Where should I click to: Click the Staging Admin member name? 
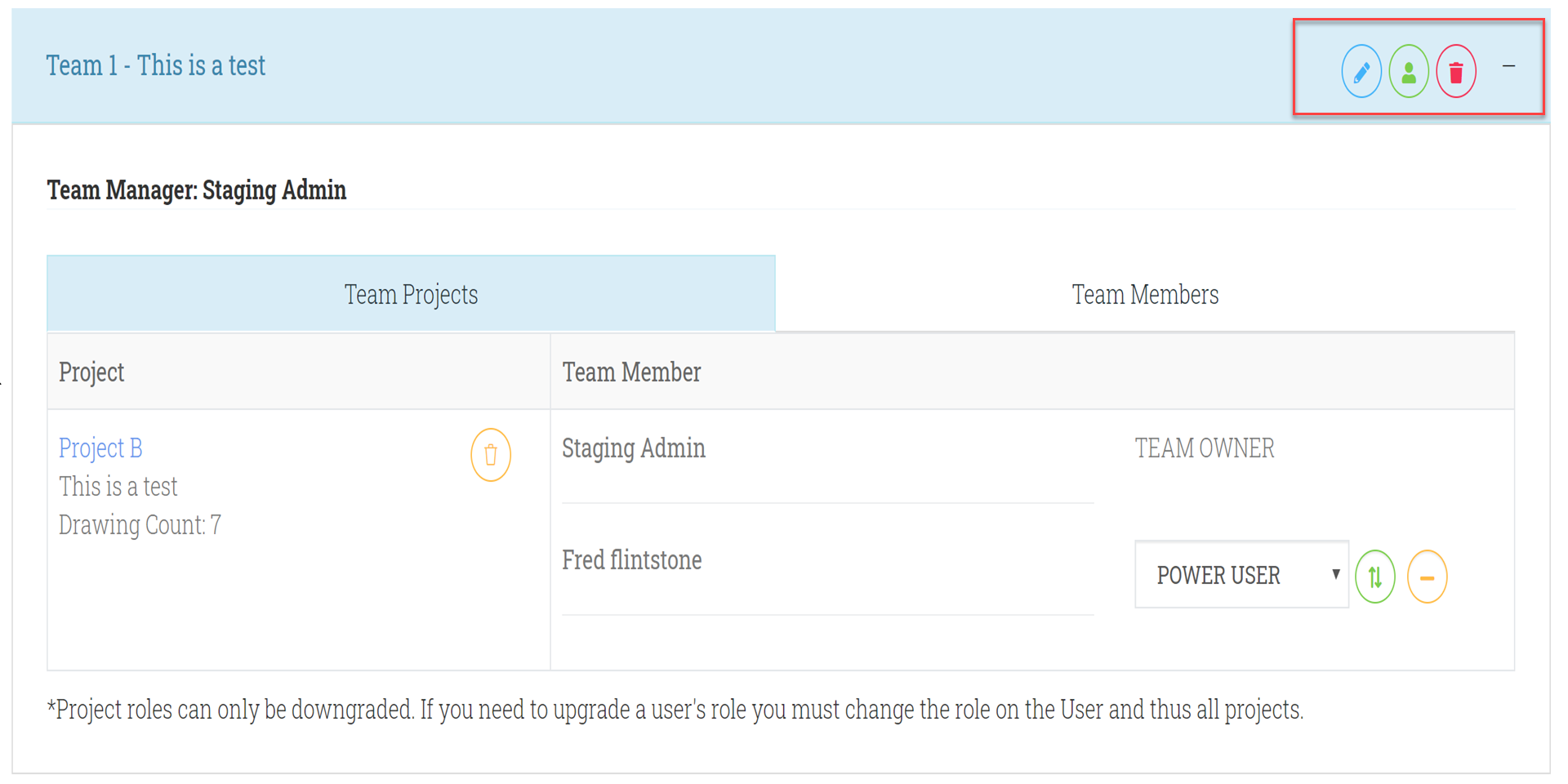[x=634, y=448]
